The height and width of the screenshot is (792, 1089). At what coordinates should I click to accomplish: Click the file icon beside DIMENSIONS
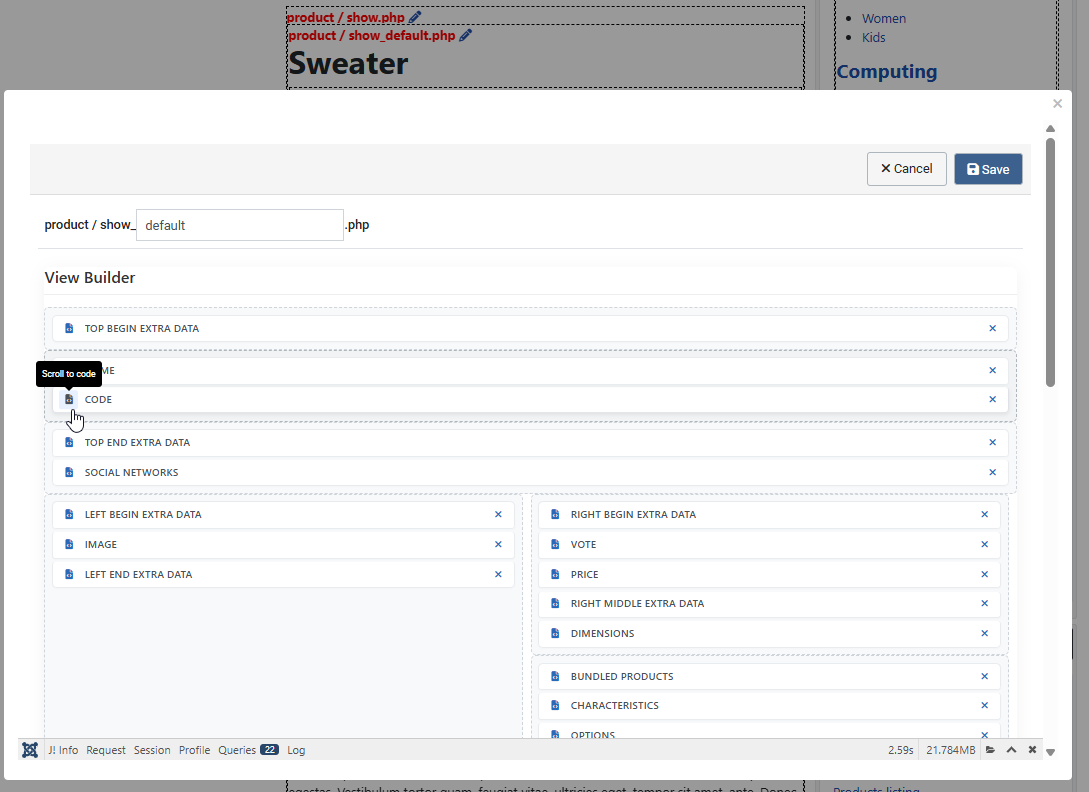pos(555,633)
